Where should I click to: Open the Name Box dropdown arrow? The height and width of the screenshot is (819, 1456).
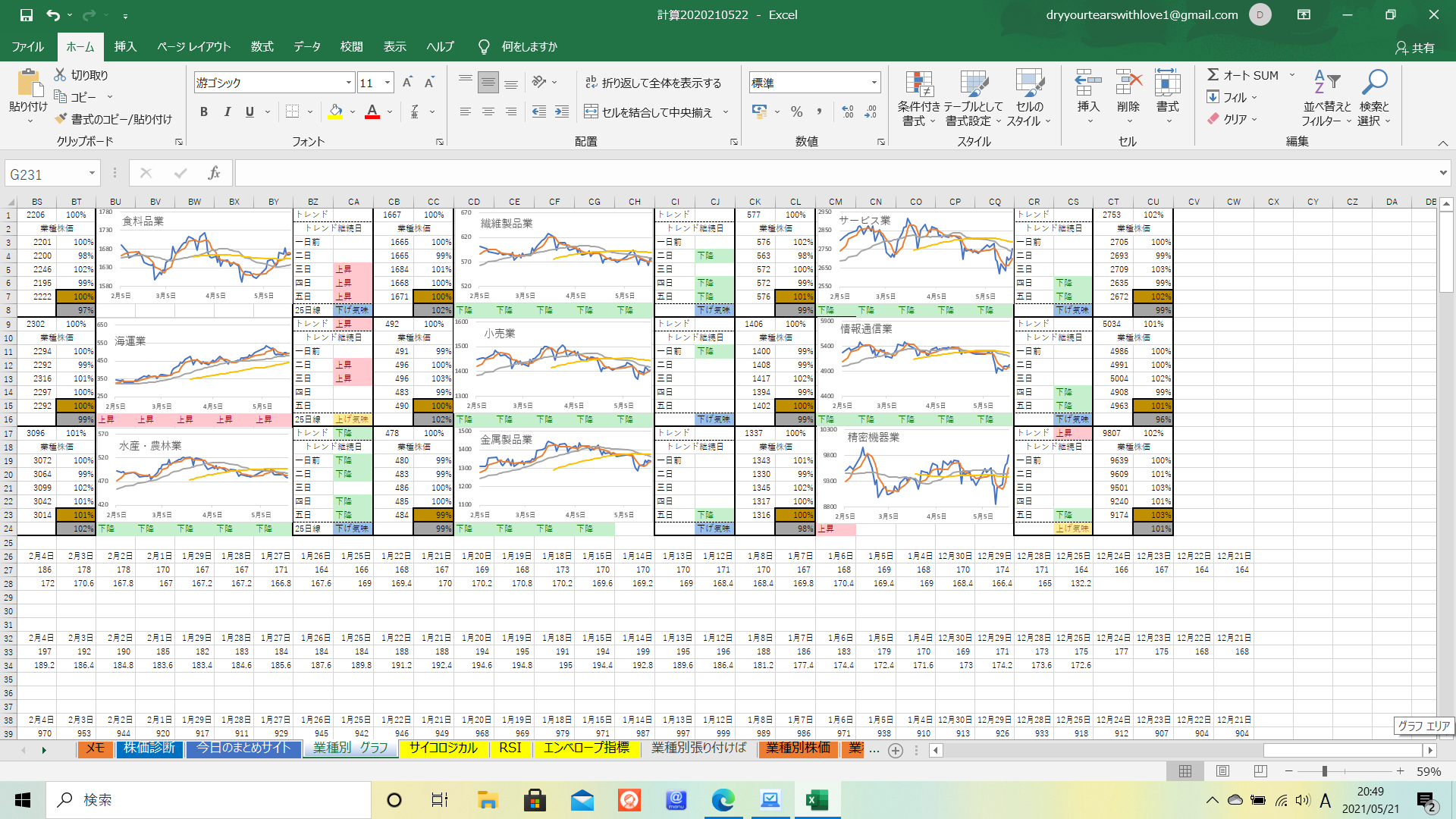pyautogui.click(x=92, y=174)
